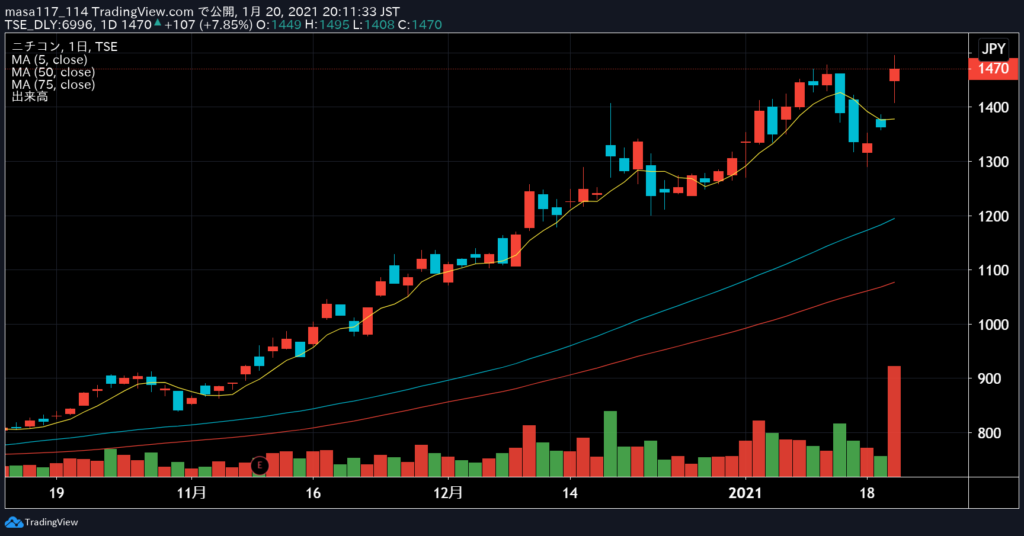Screen dimensions: 1024x536
Task: Click the masa117_114 publisher name in the header
Action: (46, 12)
